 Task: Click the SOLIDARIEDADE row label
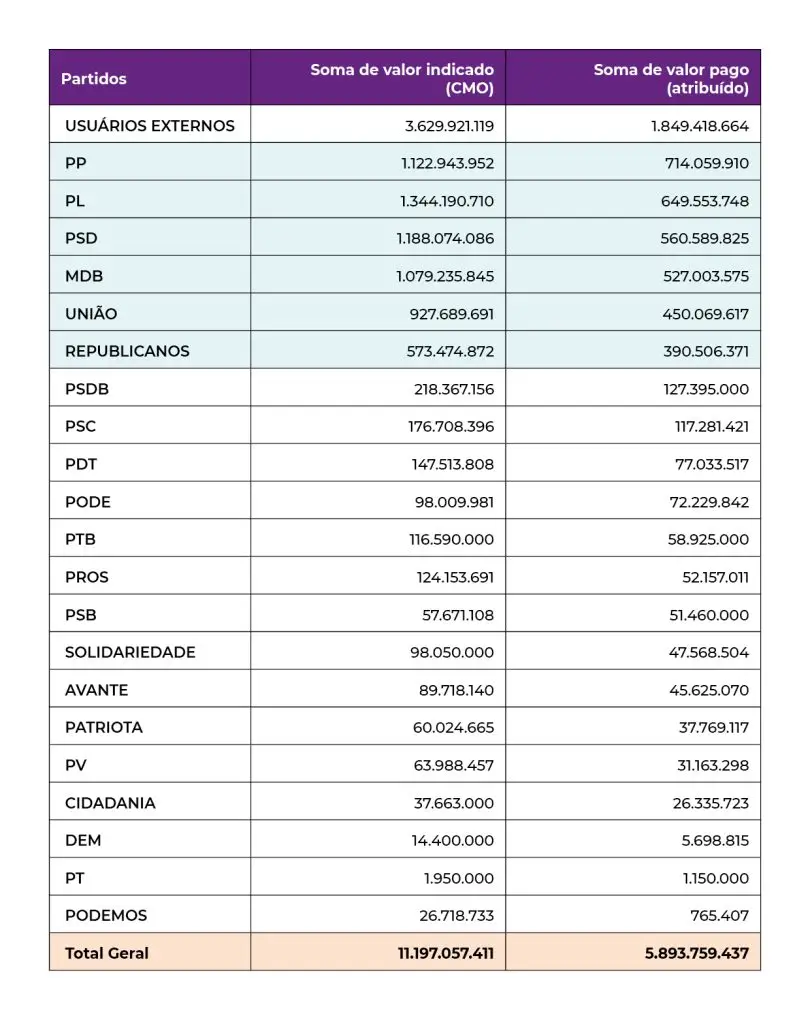tap(130, 652)
